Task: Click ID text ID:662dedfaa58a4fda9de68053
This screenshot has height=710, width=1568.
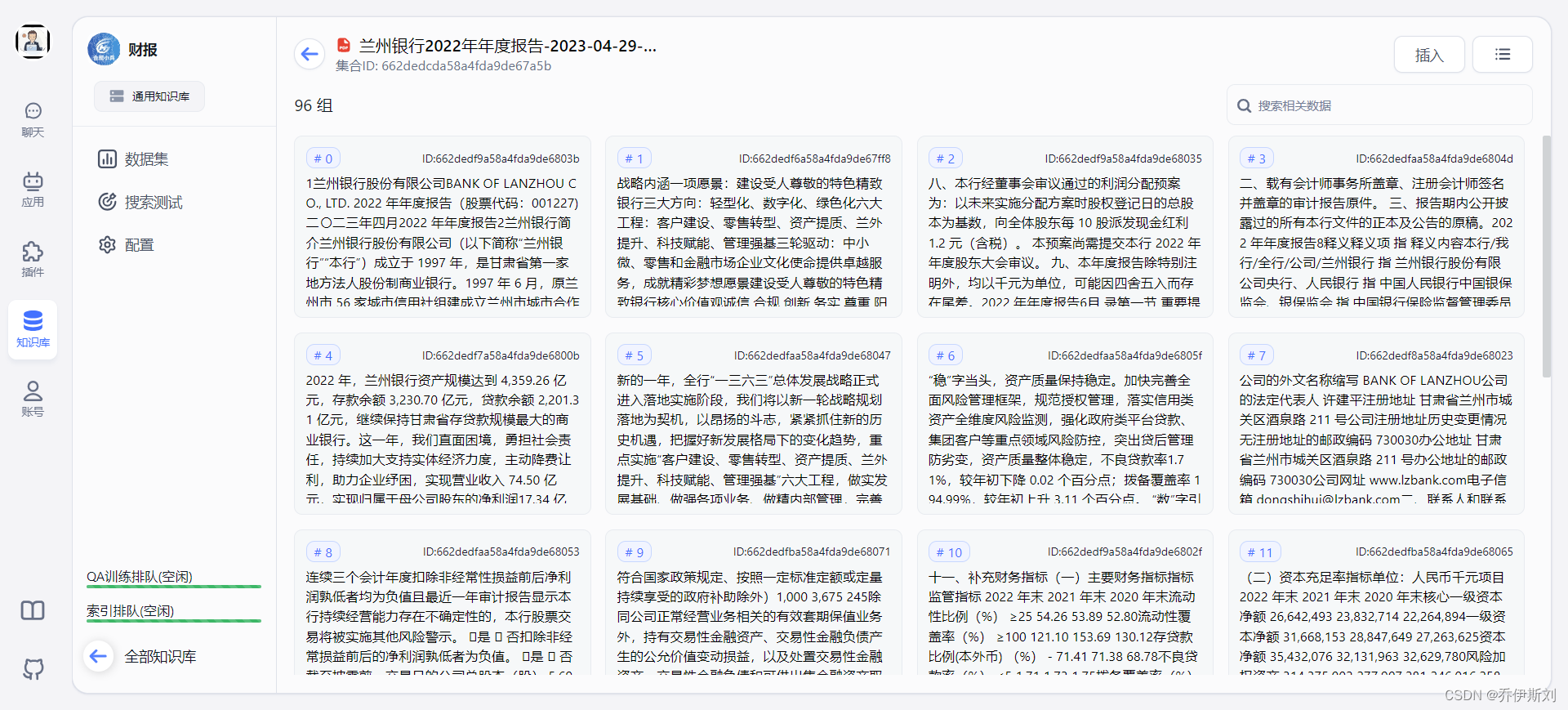Action: point(501,551)
